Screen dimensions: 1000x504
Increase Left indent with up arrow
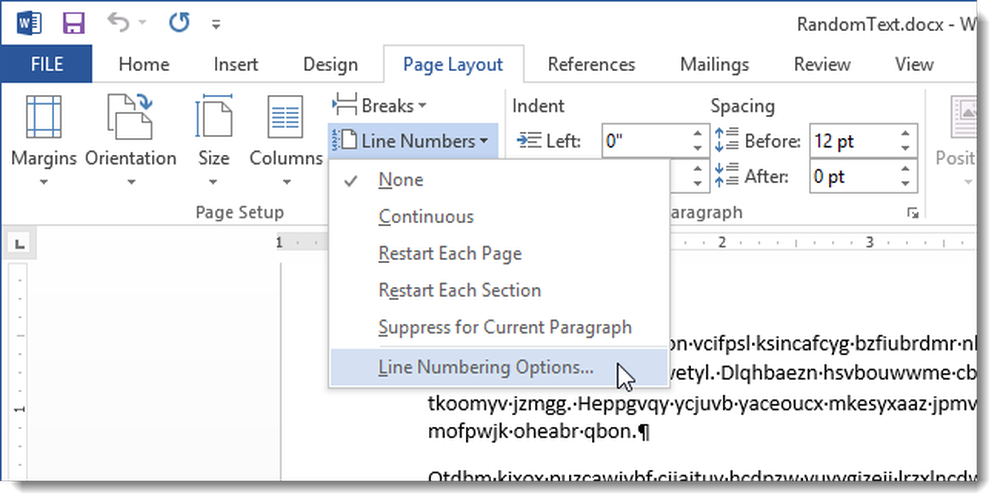pyautogui.click(x=698, y=133)
